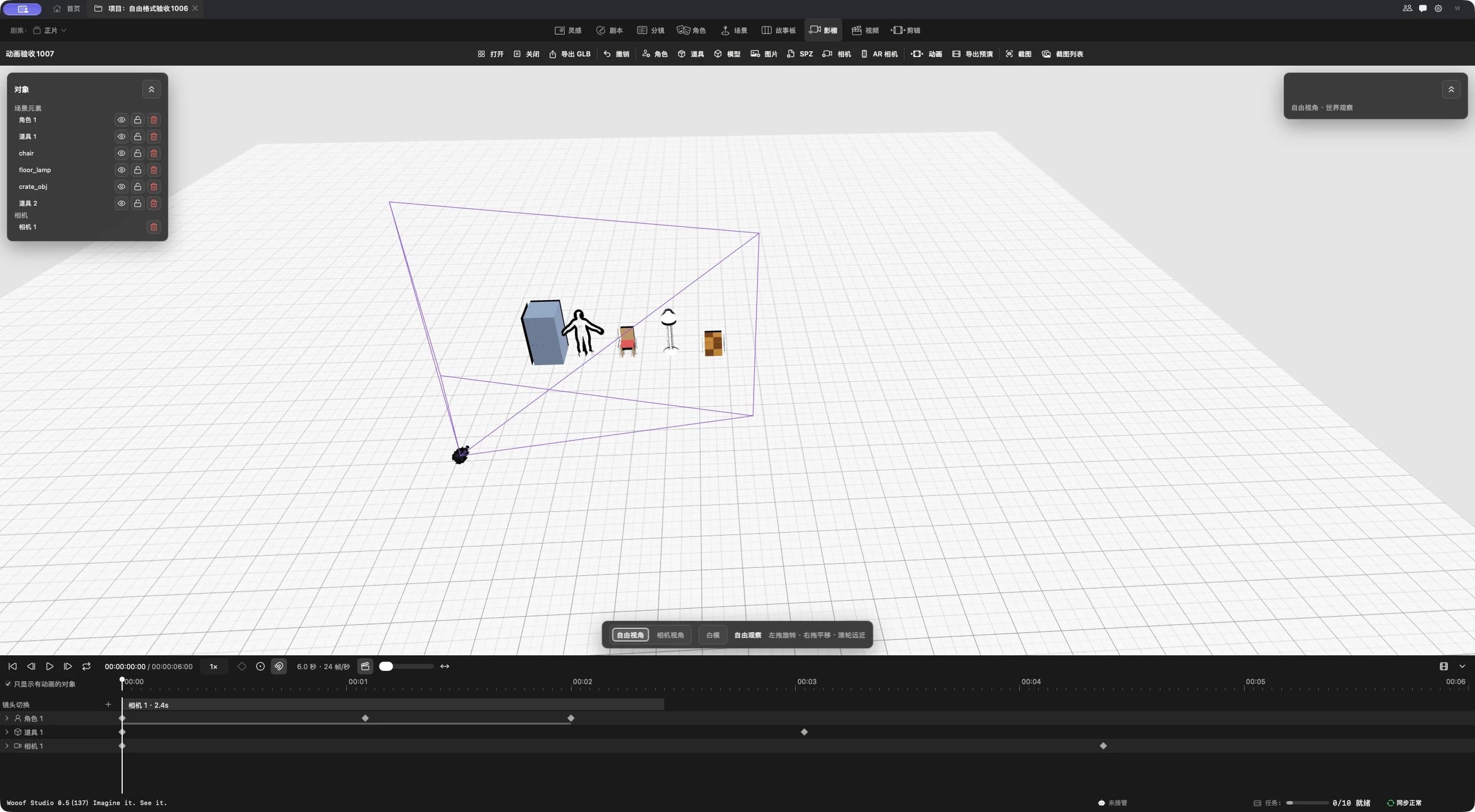Screen dimensions: 1475x812
Task: Play the animation
Action: [50, 666]
